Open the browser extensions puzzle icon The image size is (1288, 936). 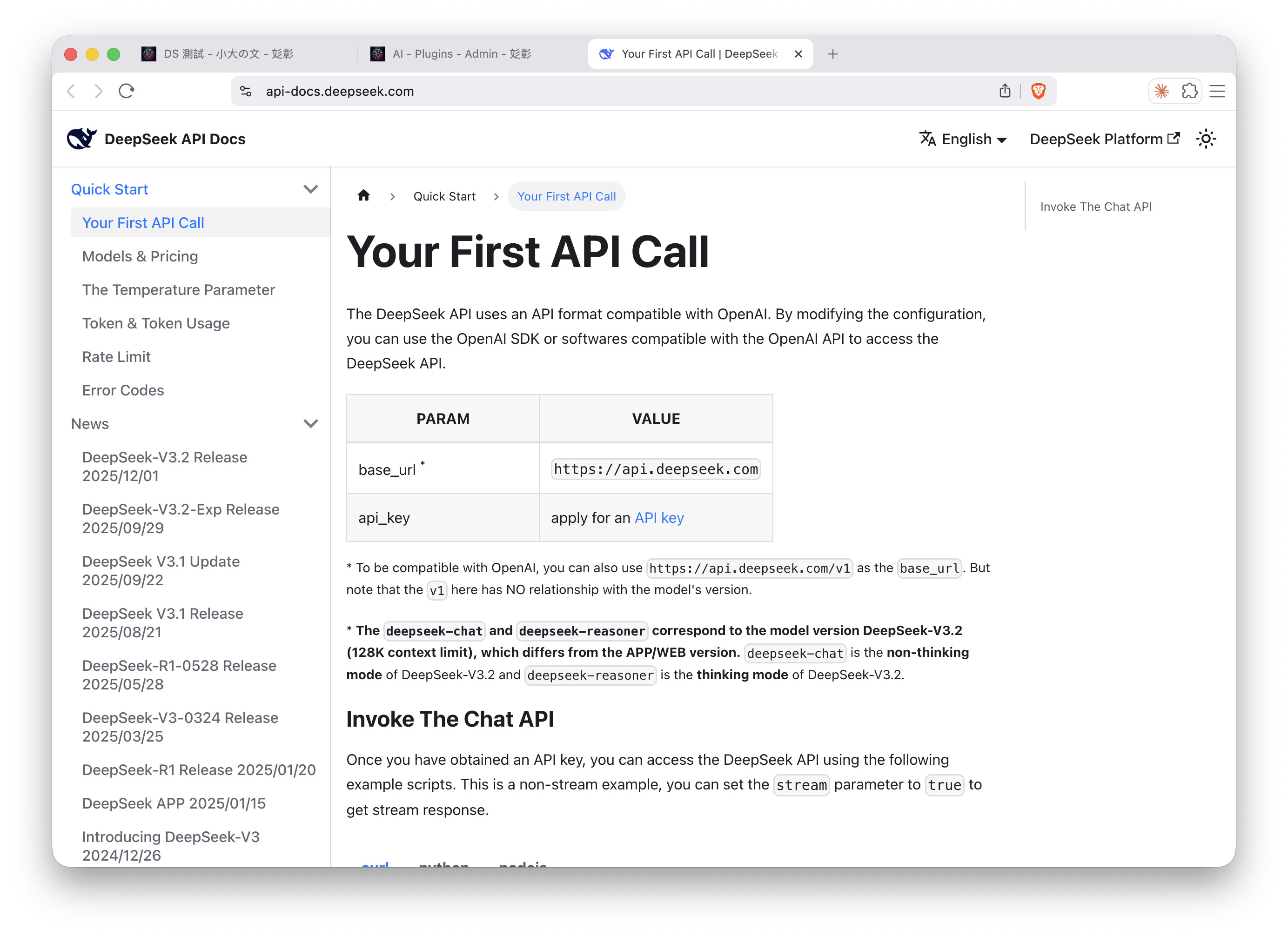pos(1189,91)
